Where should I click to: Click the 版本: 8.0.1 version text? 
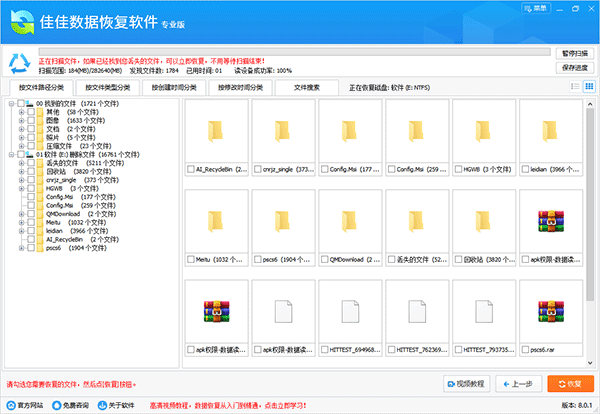click(x=577, y=405)
